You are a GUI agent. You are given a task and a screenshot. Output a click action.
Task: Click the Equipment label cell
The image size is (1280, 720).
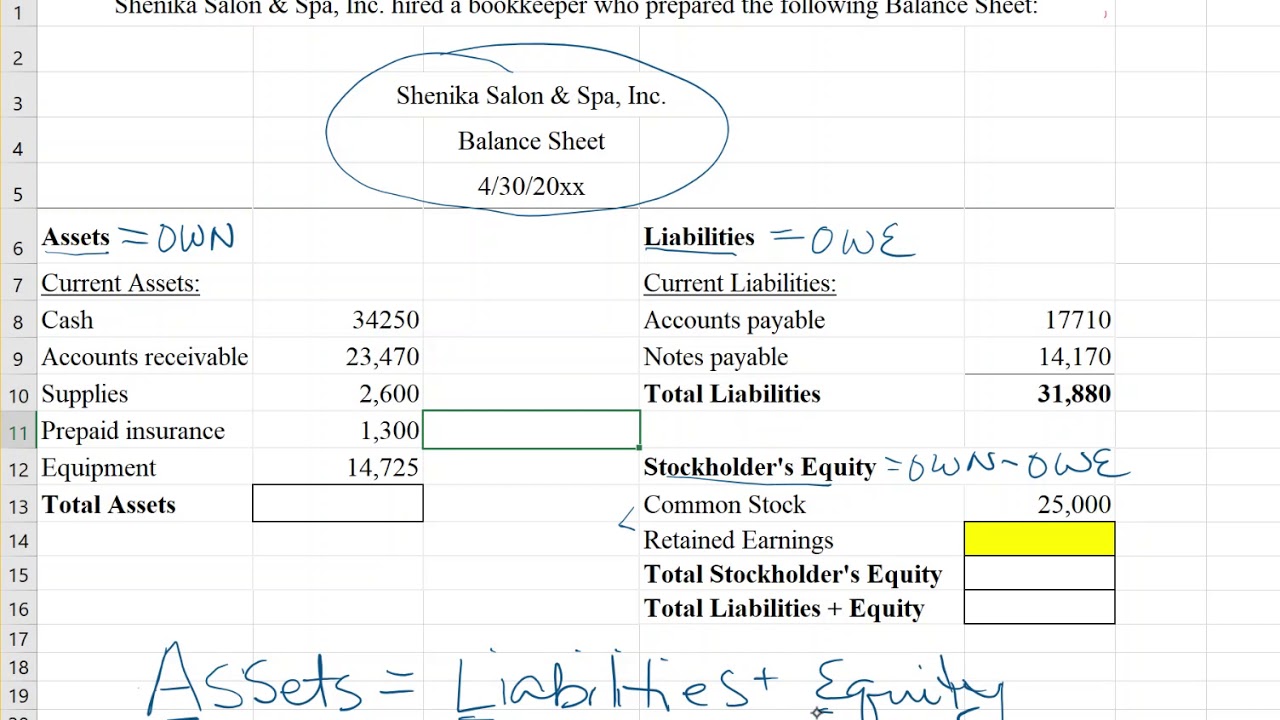click(x=145, y=468)
